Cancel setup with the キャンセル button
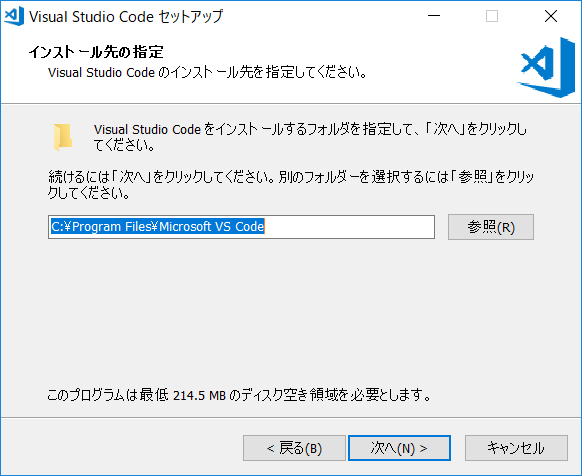 (x=516, y=448)
